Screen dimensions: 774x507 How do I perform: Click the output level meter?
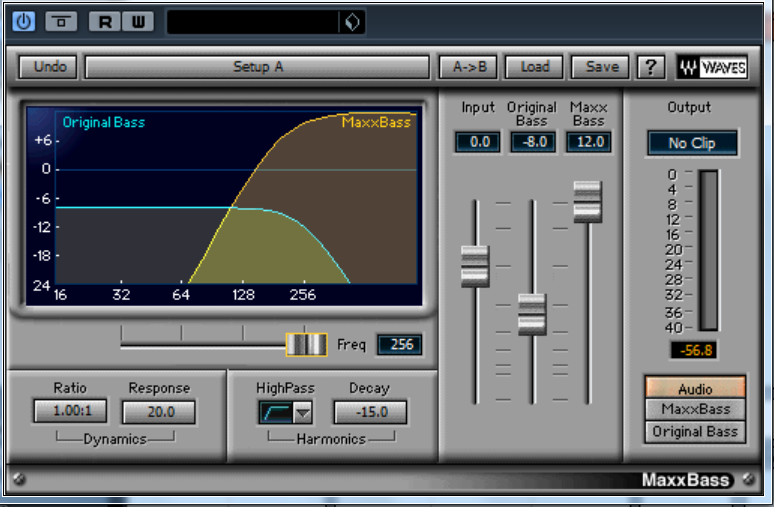709,250
